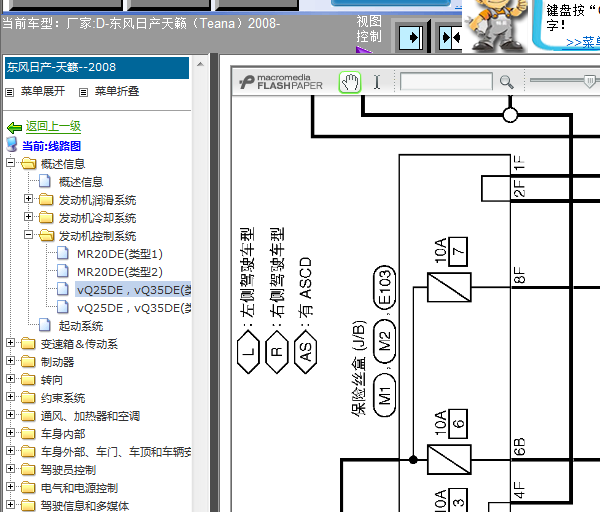
Task: Click the 驾驶员控制 folder icon
Action: pyautogui.click(x=28, y=470)
